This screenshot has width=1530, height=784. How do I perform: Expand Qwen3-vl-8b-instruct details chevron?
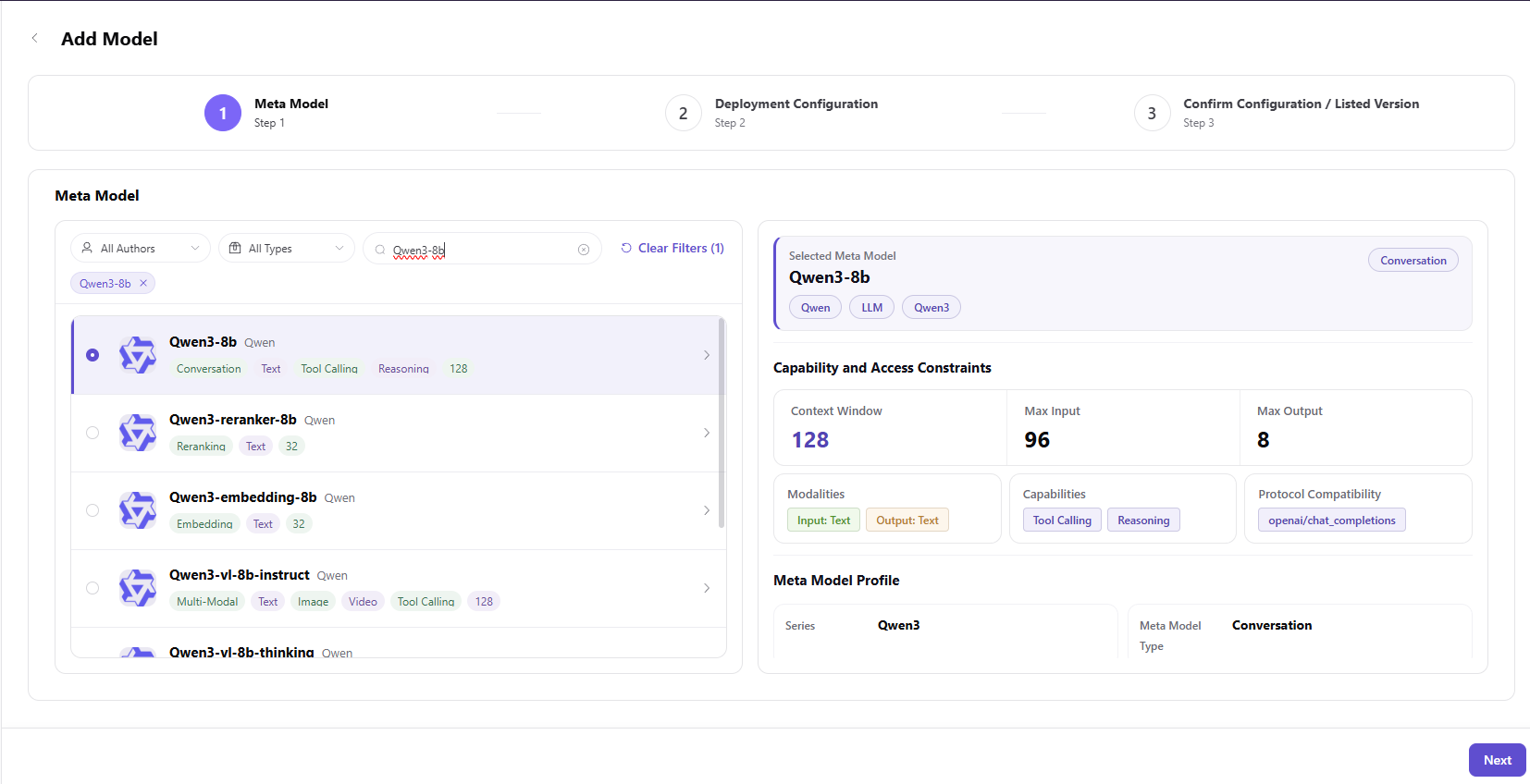(707, 588)
